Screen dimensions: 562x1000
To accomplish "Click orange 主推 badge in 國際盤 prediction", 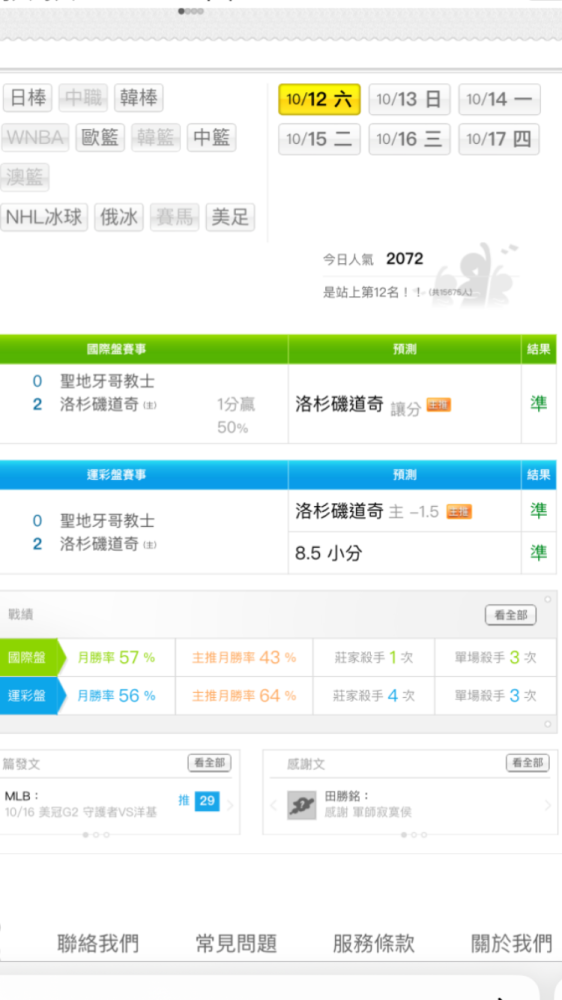I will (438, 404).
